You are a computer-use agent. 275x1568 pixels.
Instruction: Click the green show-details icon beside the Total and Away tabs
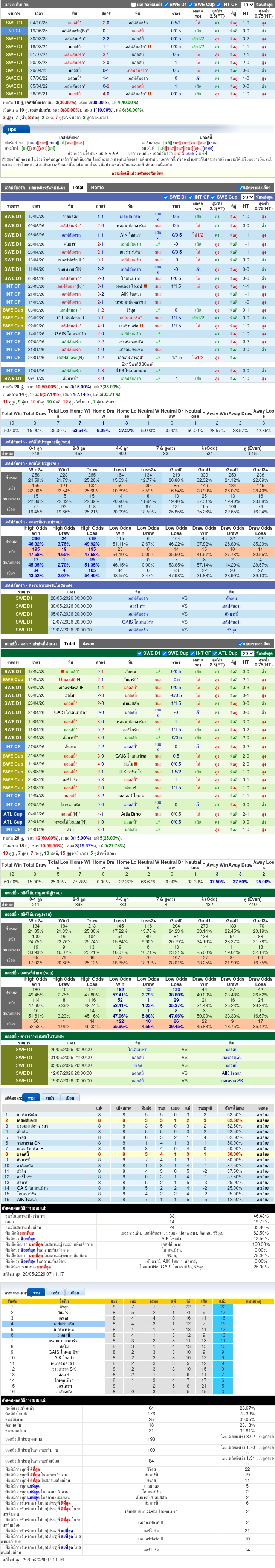[241, 643]
